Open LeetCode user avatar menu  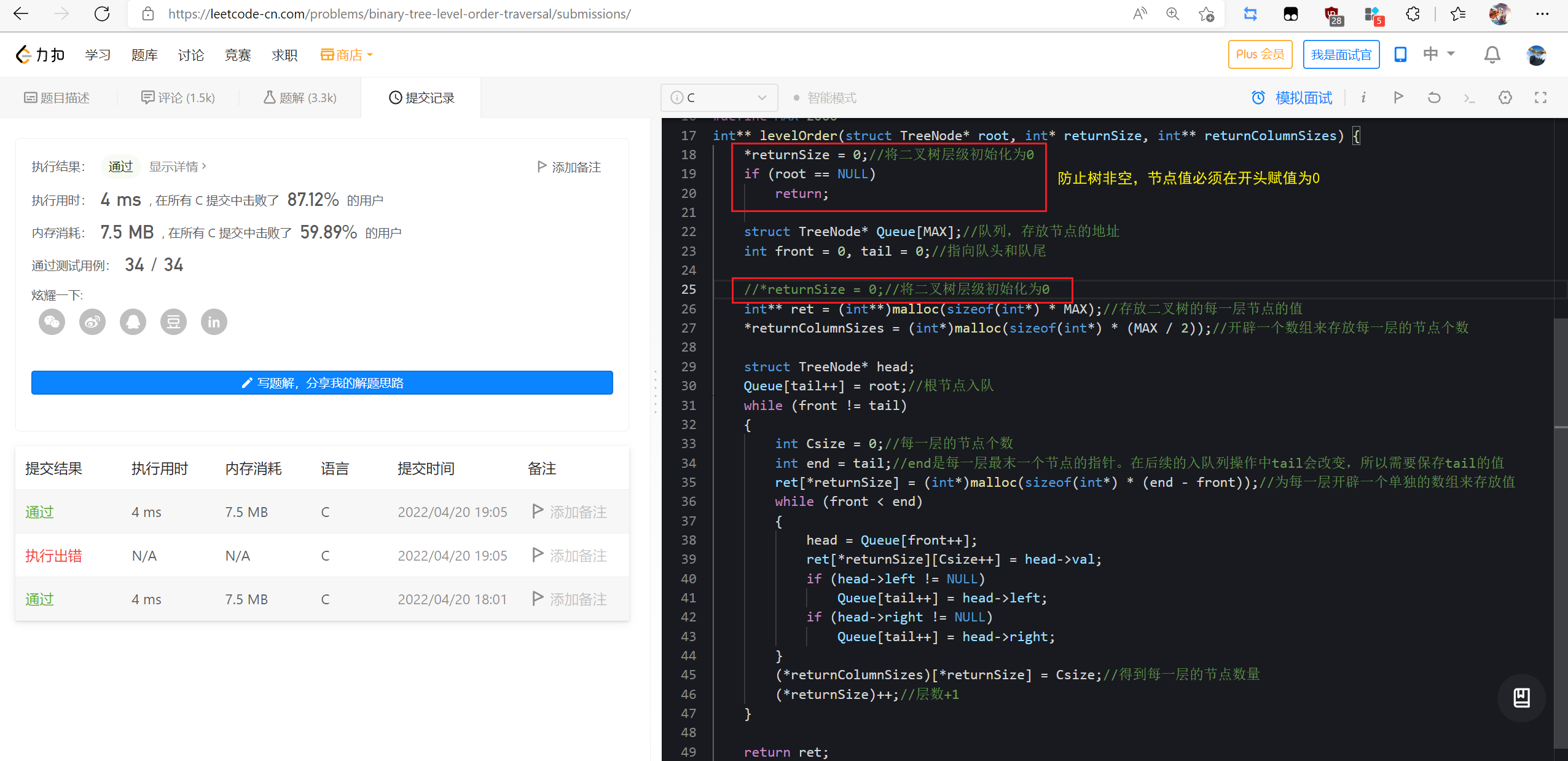(x=1536, y=55)
